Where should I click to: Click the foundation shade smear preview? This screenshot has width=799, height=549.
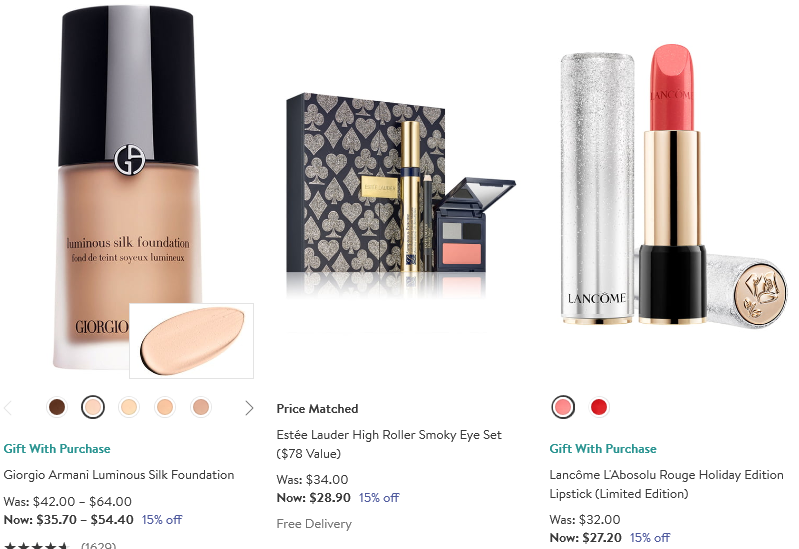192,341
